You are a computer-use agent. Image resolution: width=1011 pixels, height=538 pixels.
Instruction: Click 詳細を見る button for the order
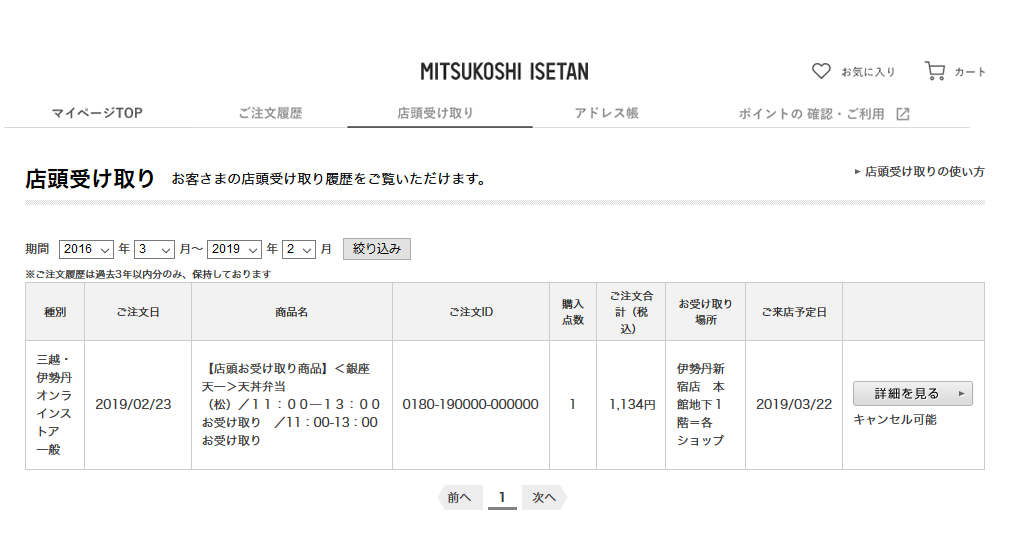coord(912,394)
